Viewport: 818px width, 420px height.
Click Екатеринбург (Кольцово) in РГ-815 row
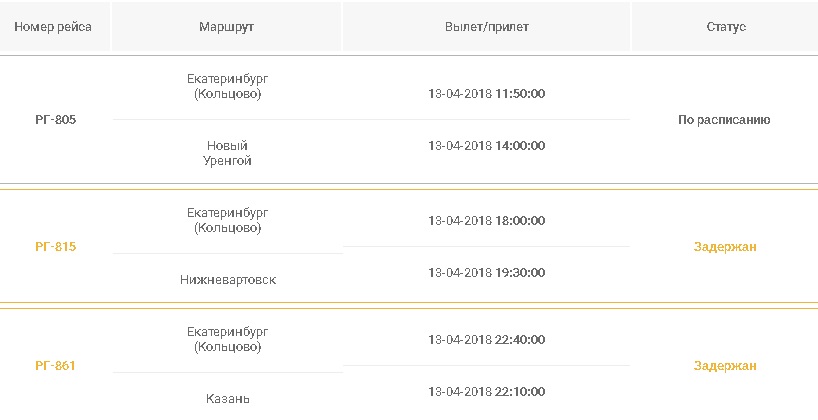[x=227, y=220]
